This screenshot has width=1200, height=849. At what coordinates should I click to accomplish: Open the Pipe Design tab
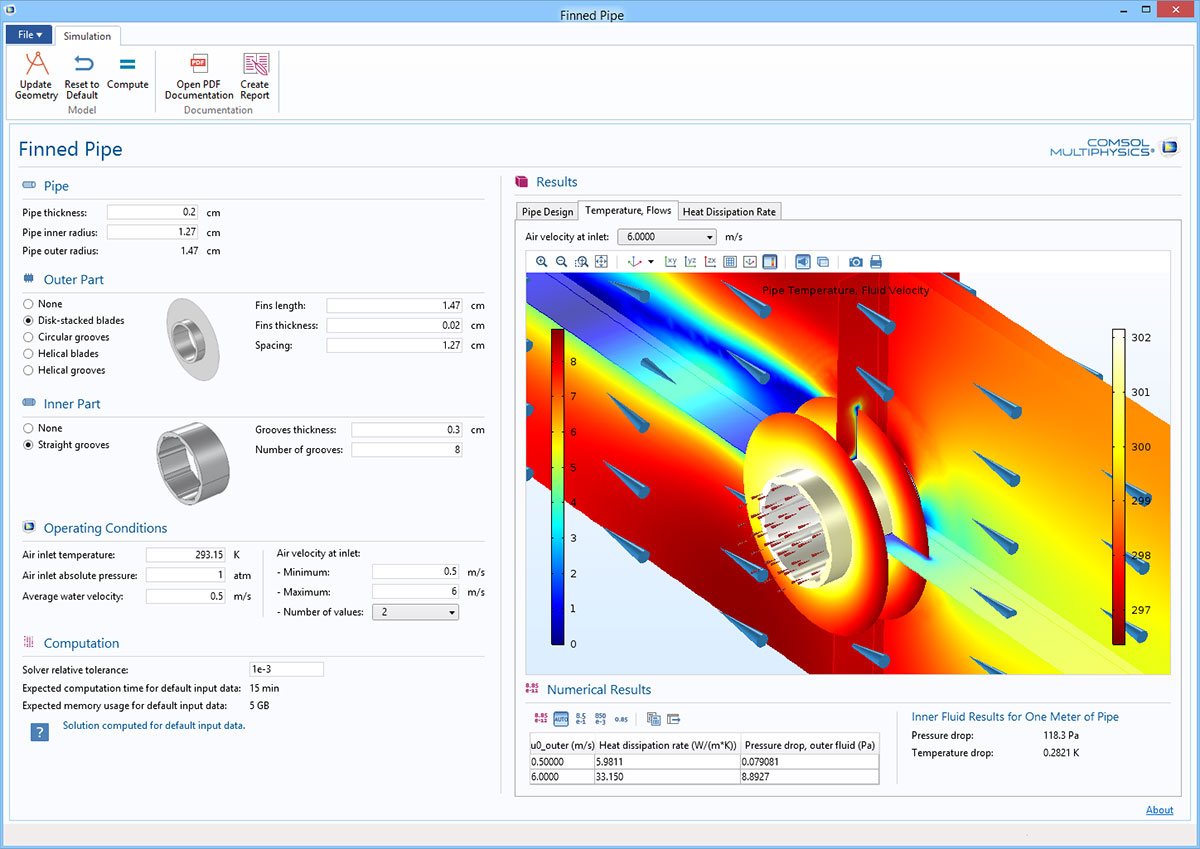pos(548,211)
